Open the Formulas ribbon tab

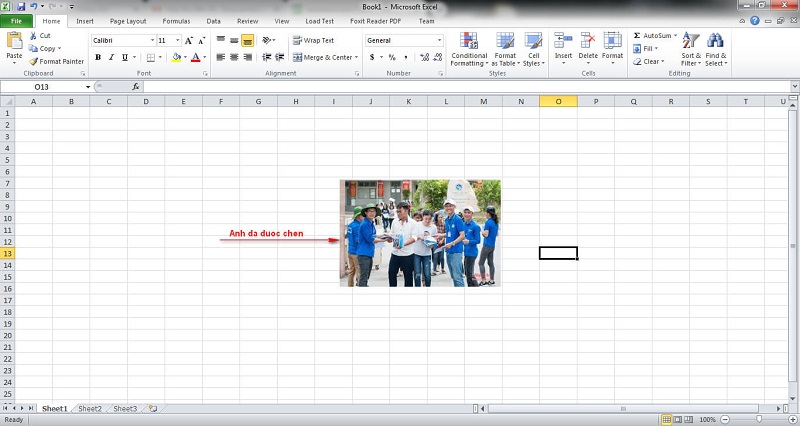point(176,20)
